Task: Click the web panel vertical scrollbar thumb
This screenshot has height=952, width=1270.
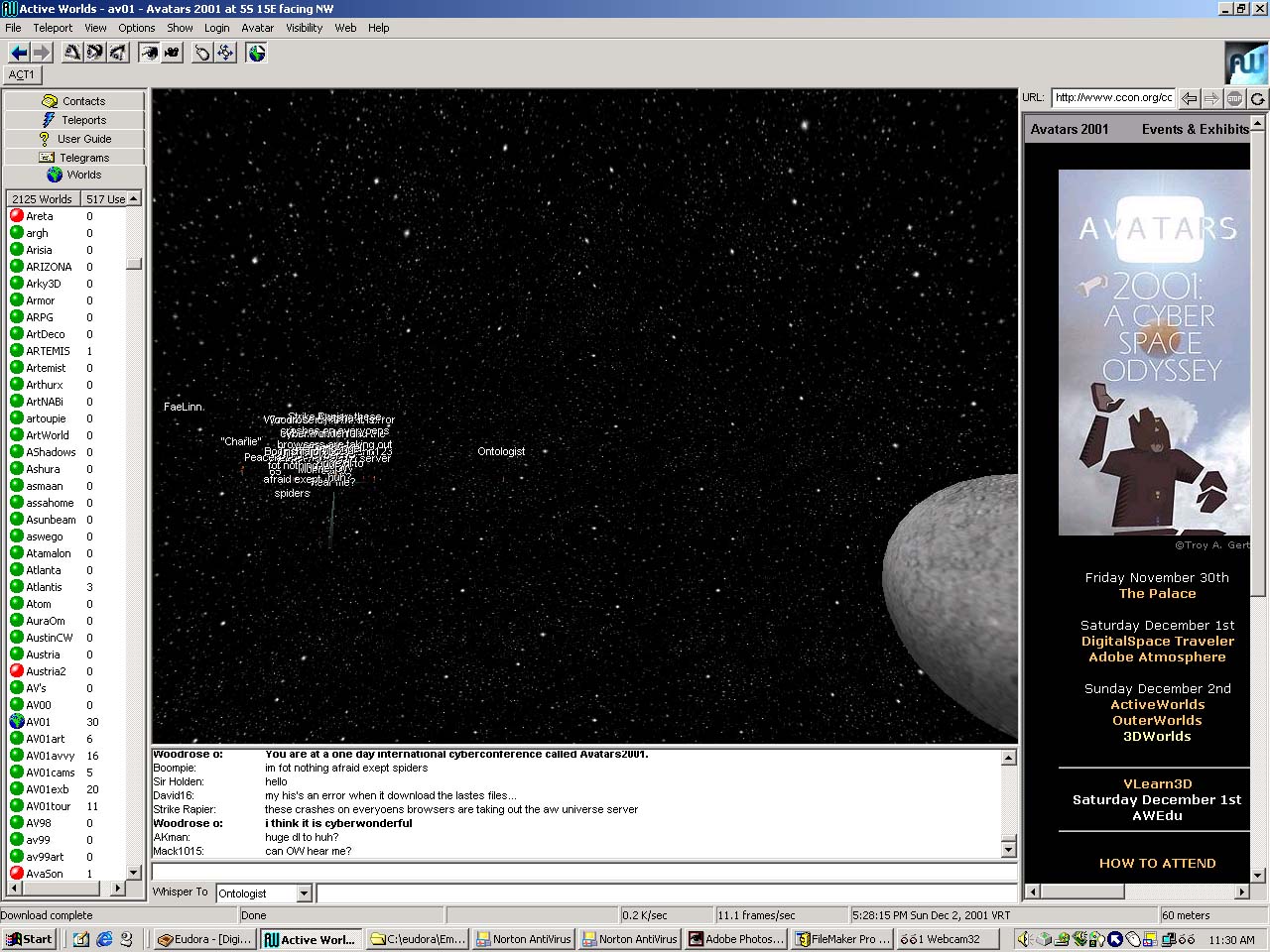Action: [1258, 362]
